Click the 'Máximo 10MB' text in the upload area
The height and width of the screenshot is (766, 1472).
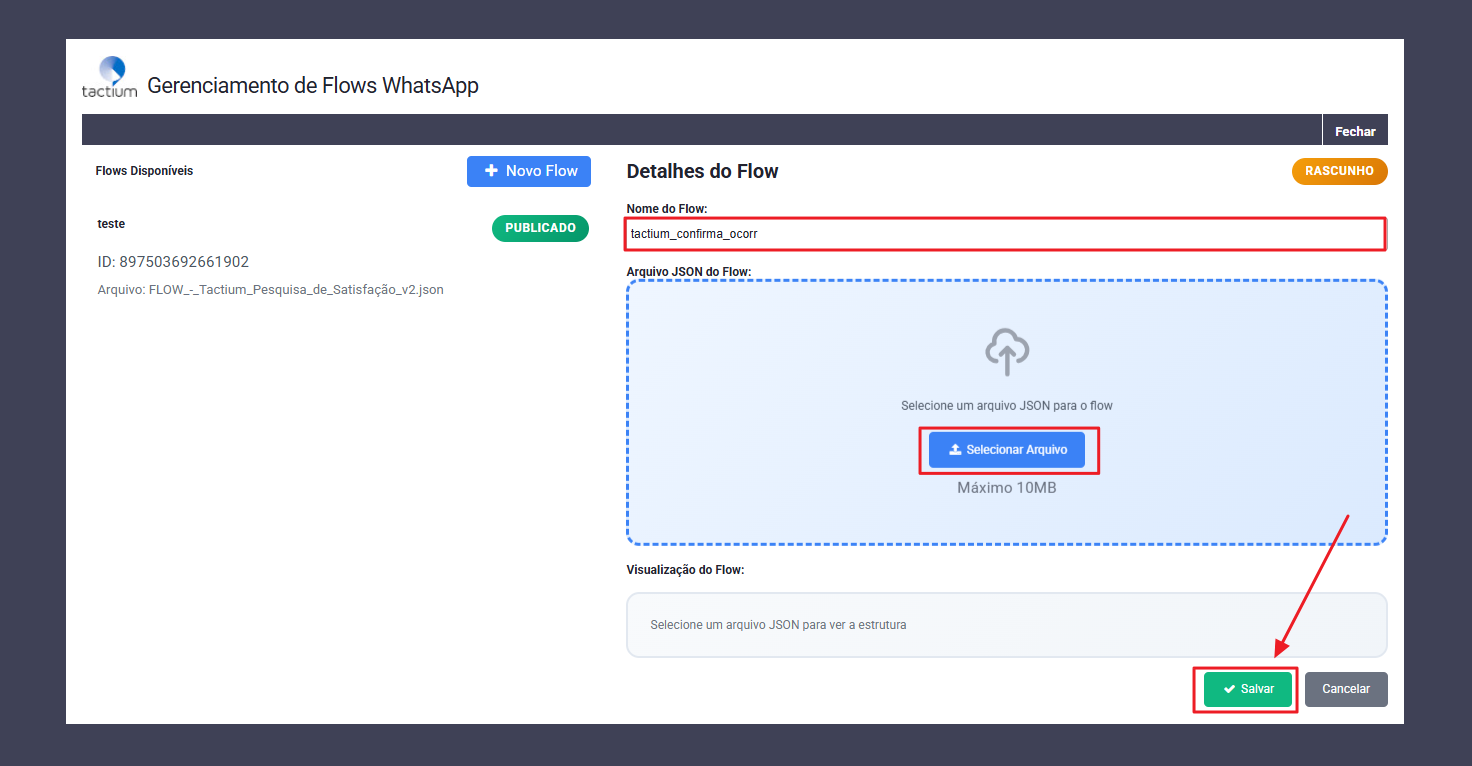point(1006,488)
